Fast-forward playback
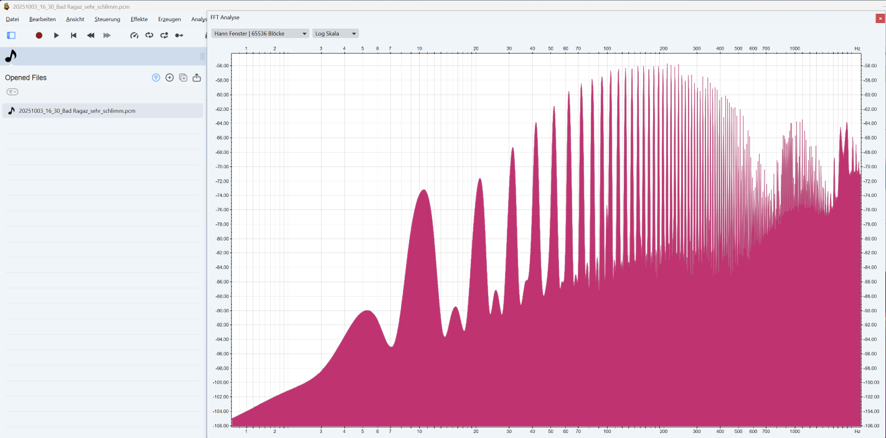886x438 pixels. 107,35
